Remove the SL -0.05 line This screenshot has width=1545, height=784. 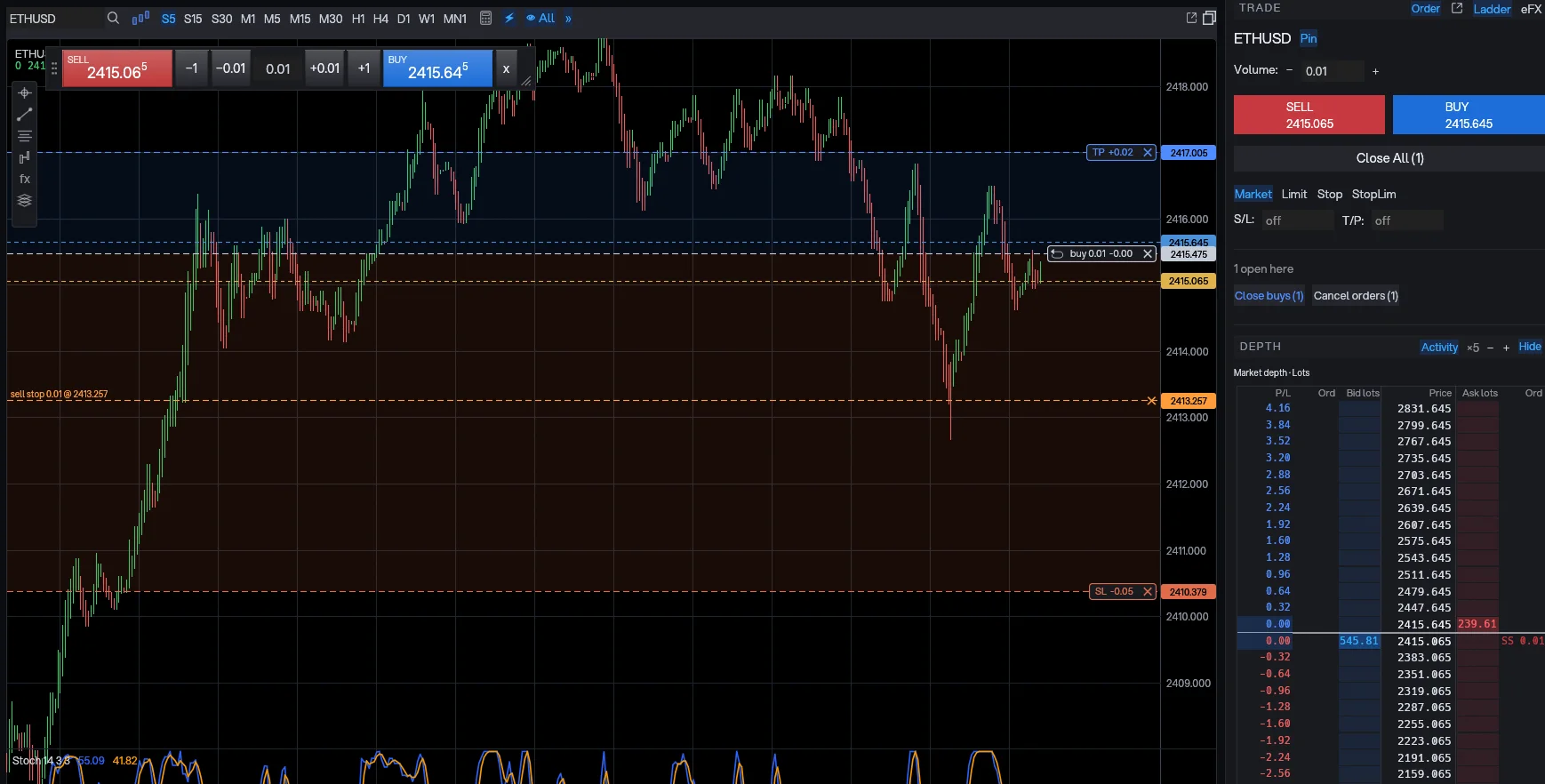pyautogui.click(x=1148, y=592)
